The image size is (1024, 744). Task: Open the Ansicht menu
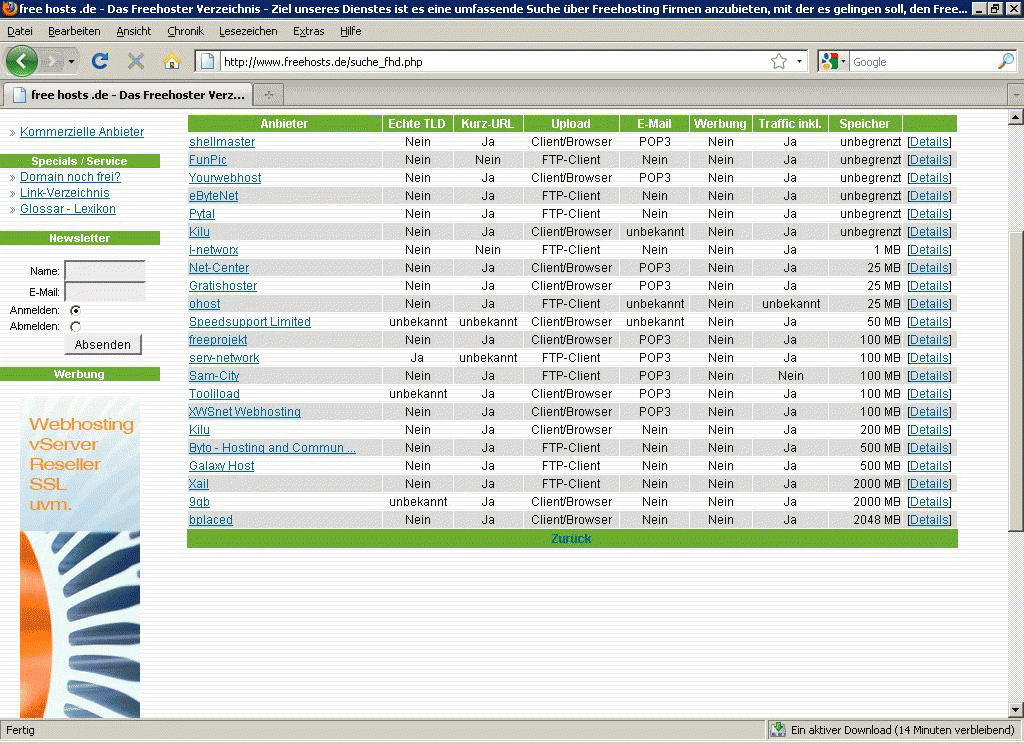click(133, 31)
